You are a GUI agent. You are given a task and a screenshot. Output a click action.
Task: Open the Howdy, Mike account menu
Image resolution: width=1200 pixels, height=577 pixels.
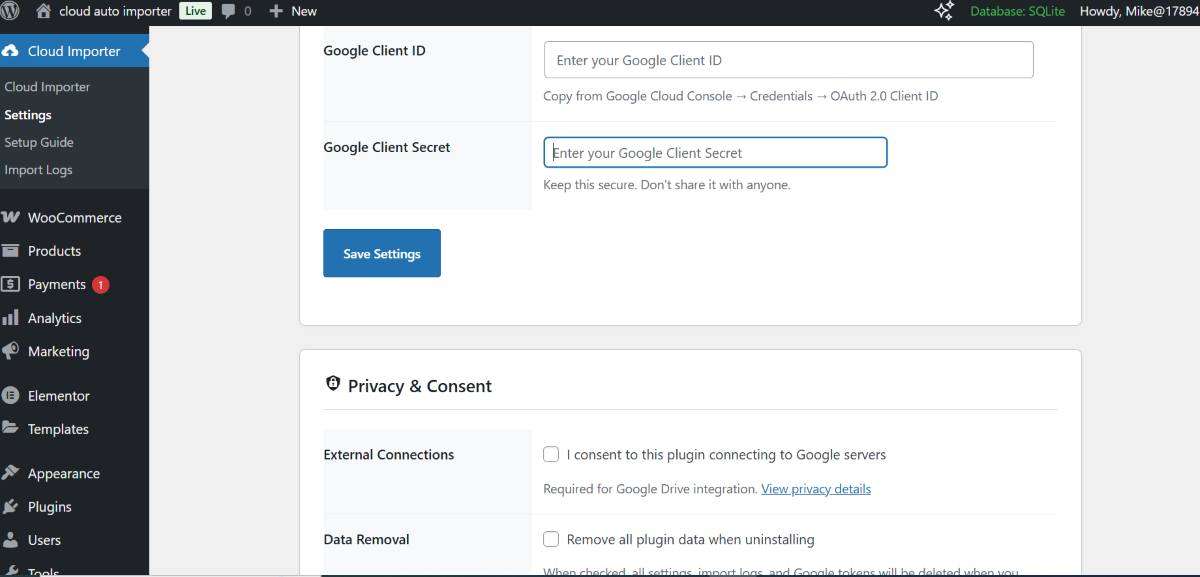pyautogui.click(x=1139, y=11)
